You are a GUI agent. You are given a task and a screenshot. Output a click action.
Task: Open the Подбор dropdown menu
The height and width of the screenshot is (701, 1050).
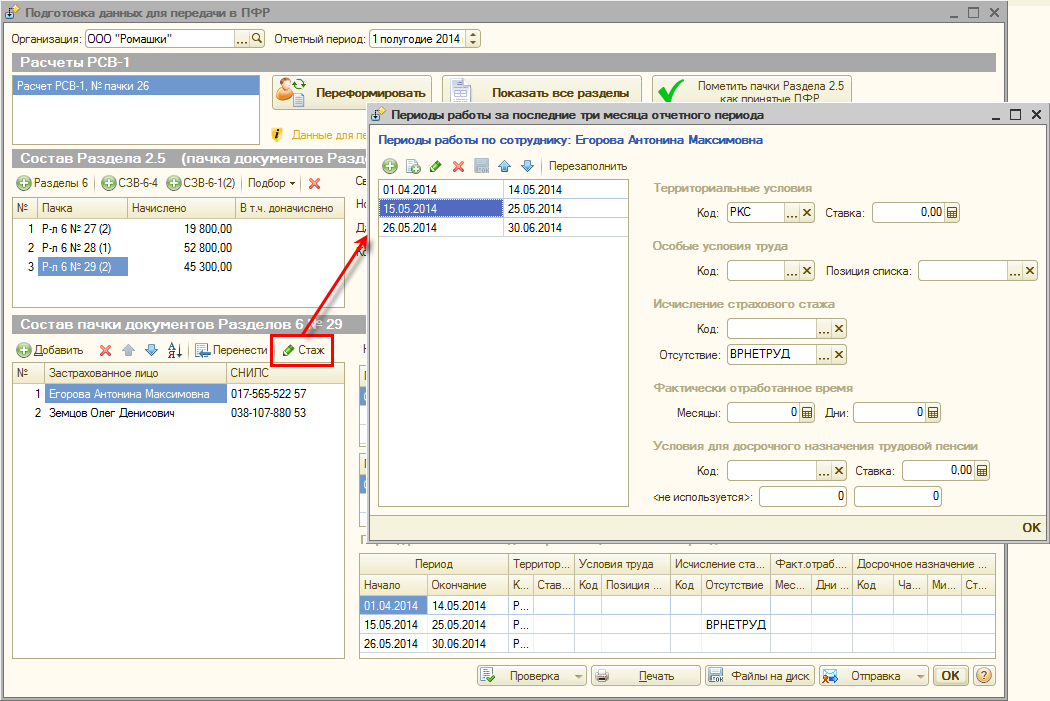coord(272,183)
